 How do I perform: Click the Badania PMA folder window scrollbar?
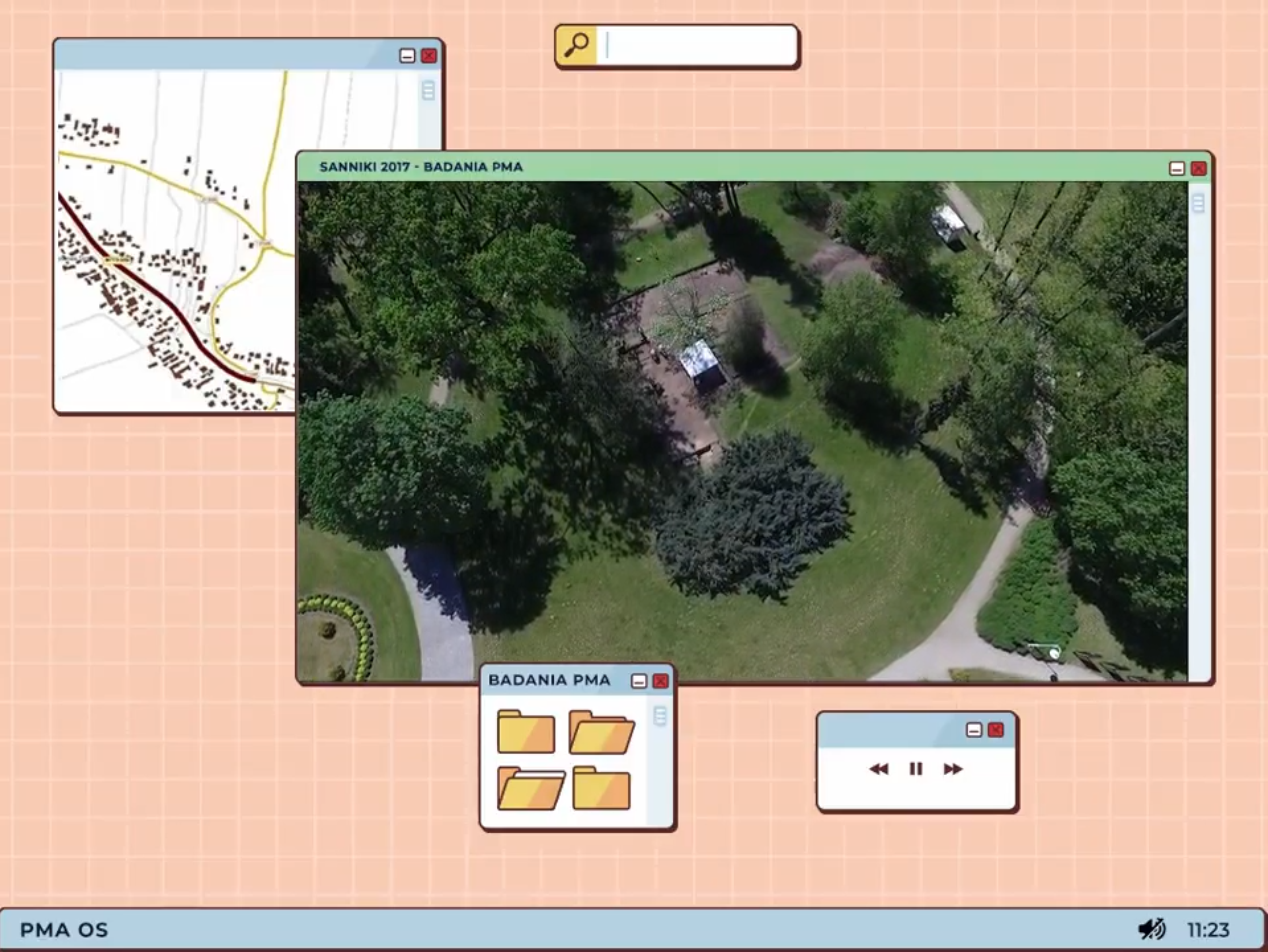(660, 716)
